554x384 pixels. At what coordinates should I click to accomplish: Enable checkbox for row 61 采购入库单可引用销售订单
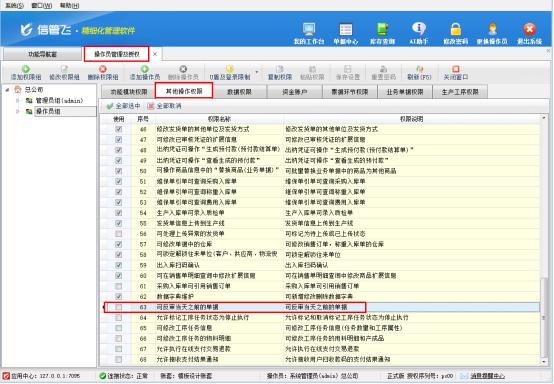point(119,286)
